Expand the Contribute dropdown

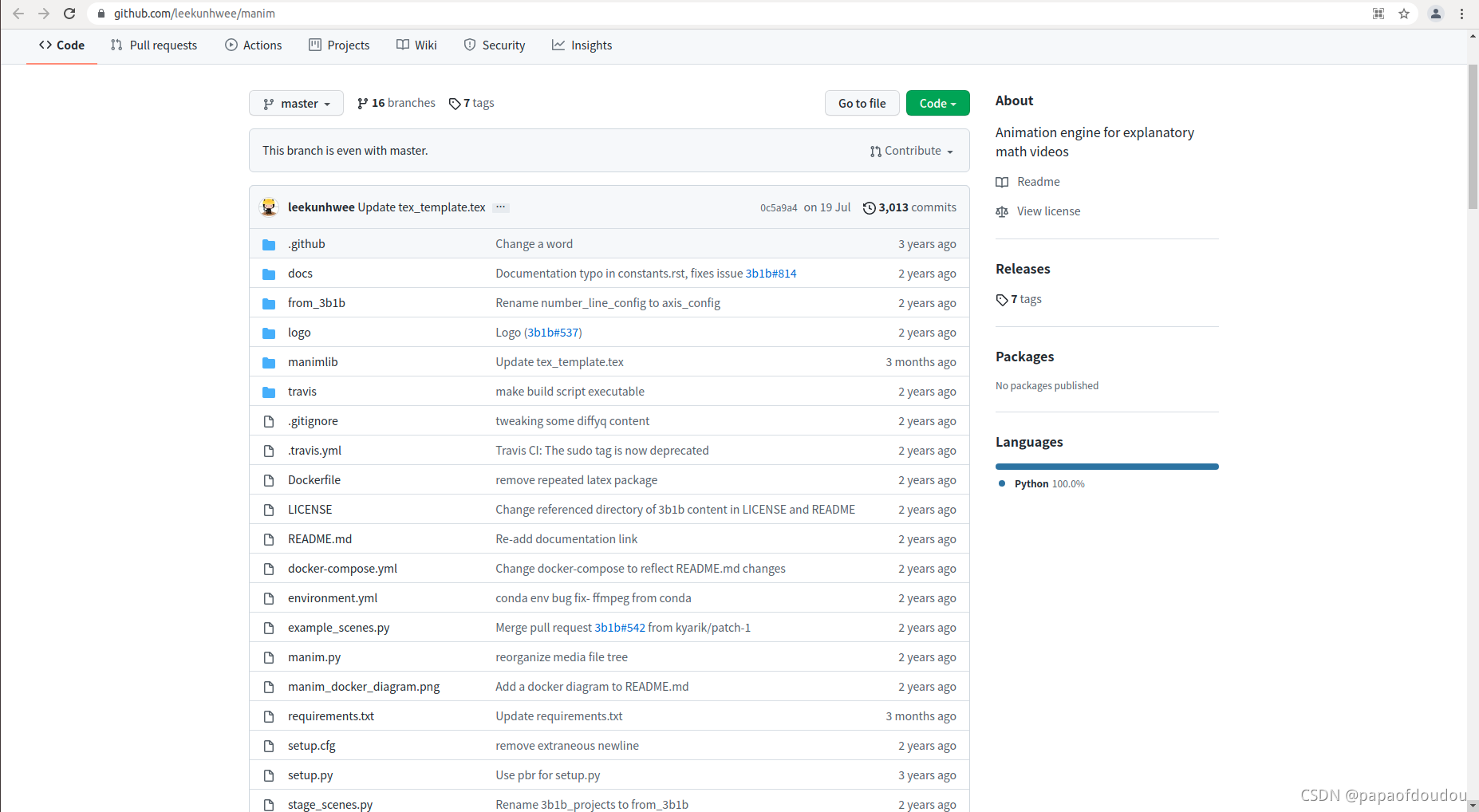(x=911, y=151)
